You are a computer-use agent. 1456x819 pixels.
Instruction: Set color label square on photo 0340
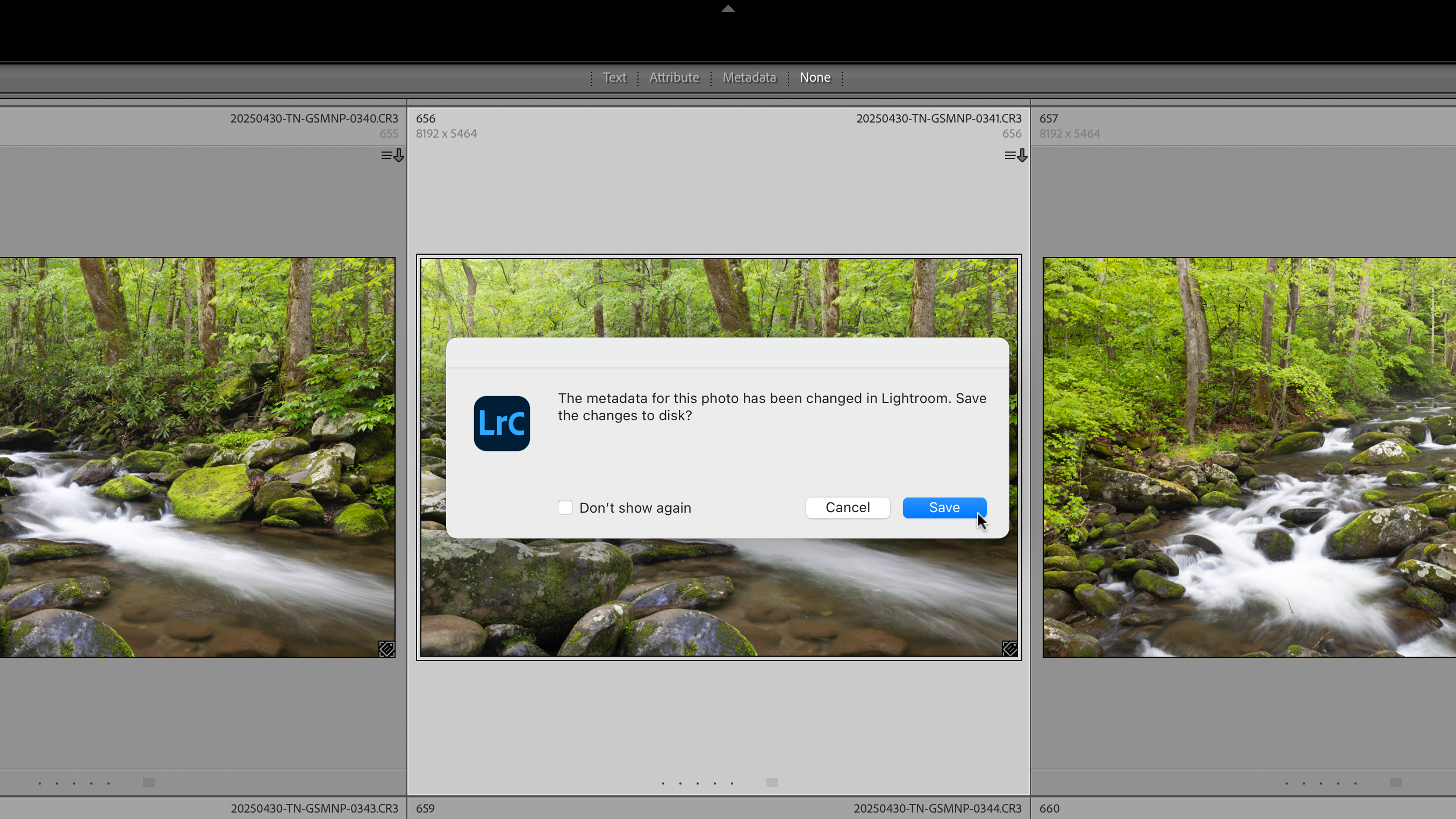[x=149, y=782]
